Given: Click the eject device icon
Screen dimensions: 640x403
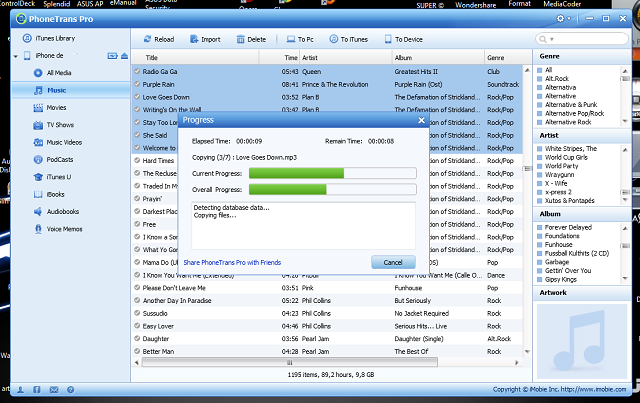Looking at the screenshot, I should click(x=124, y=56).
